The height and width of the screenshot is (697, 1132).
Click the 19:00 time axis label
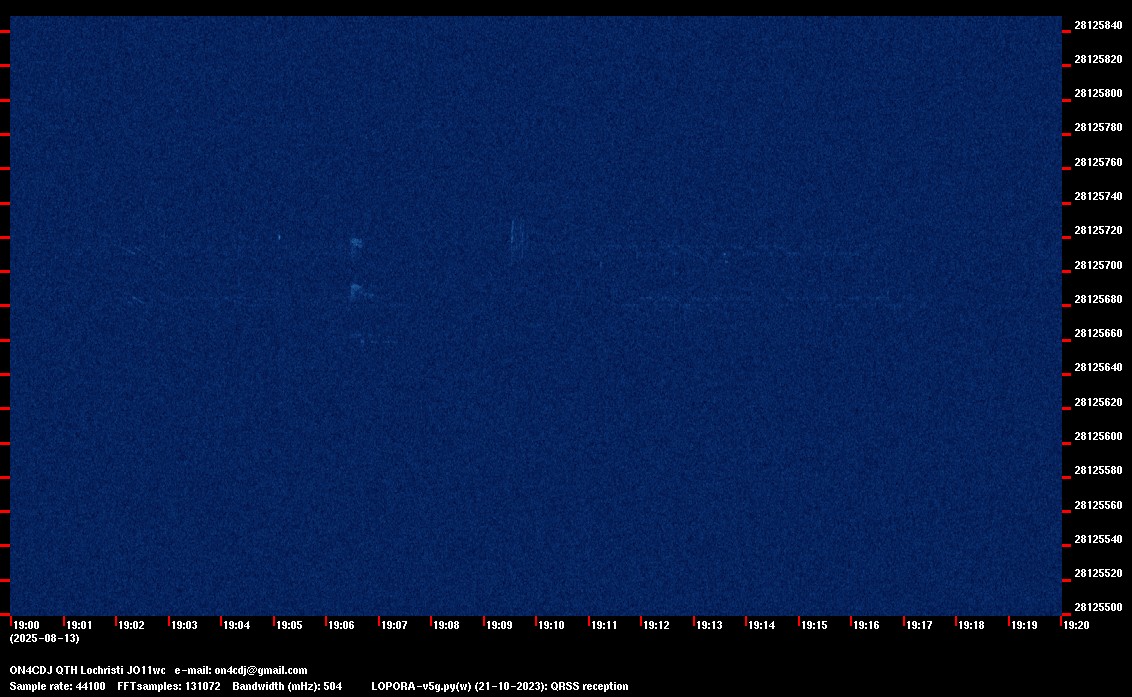(27, 625)
